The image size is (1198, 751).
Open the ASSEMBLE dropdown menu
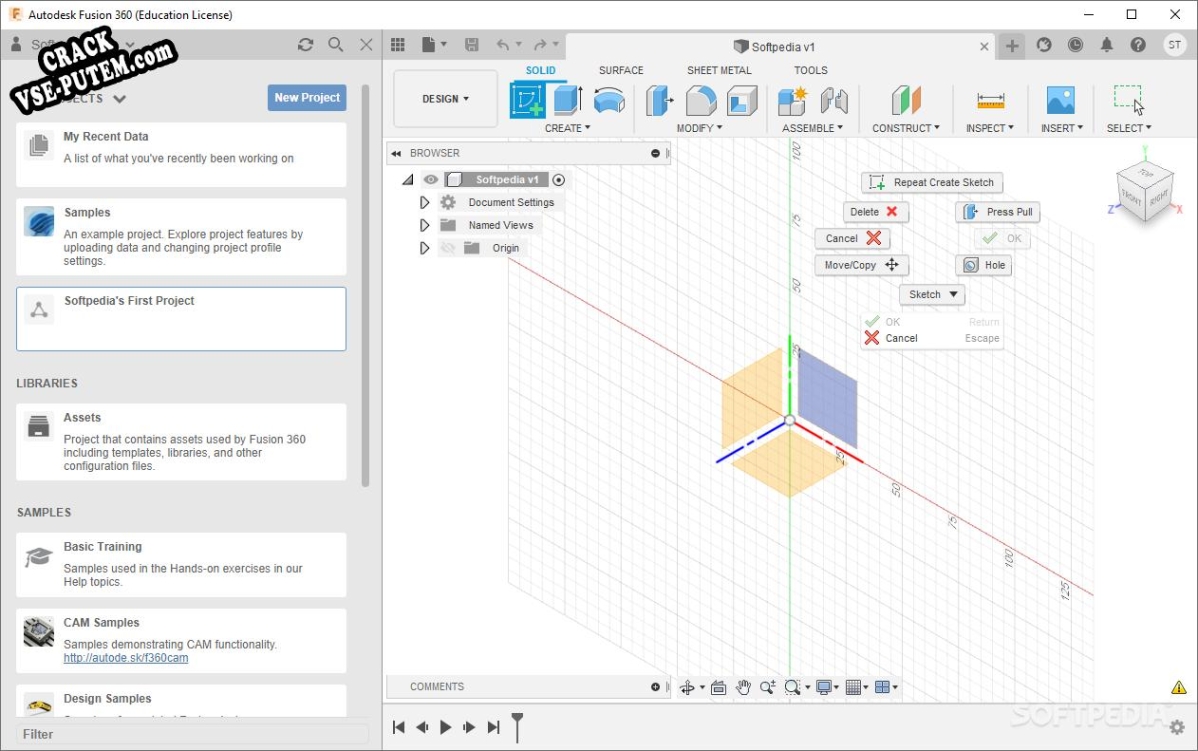812,128
